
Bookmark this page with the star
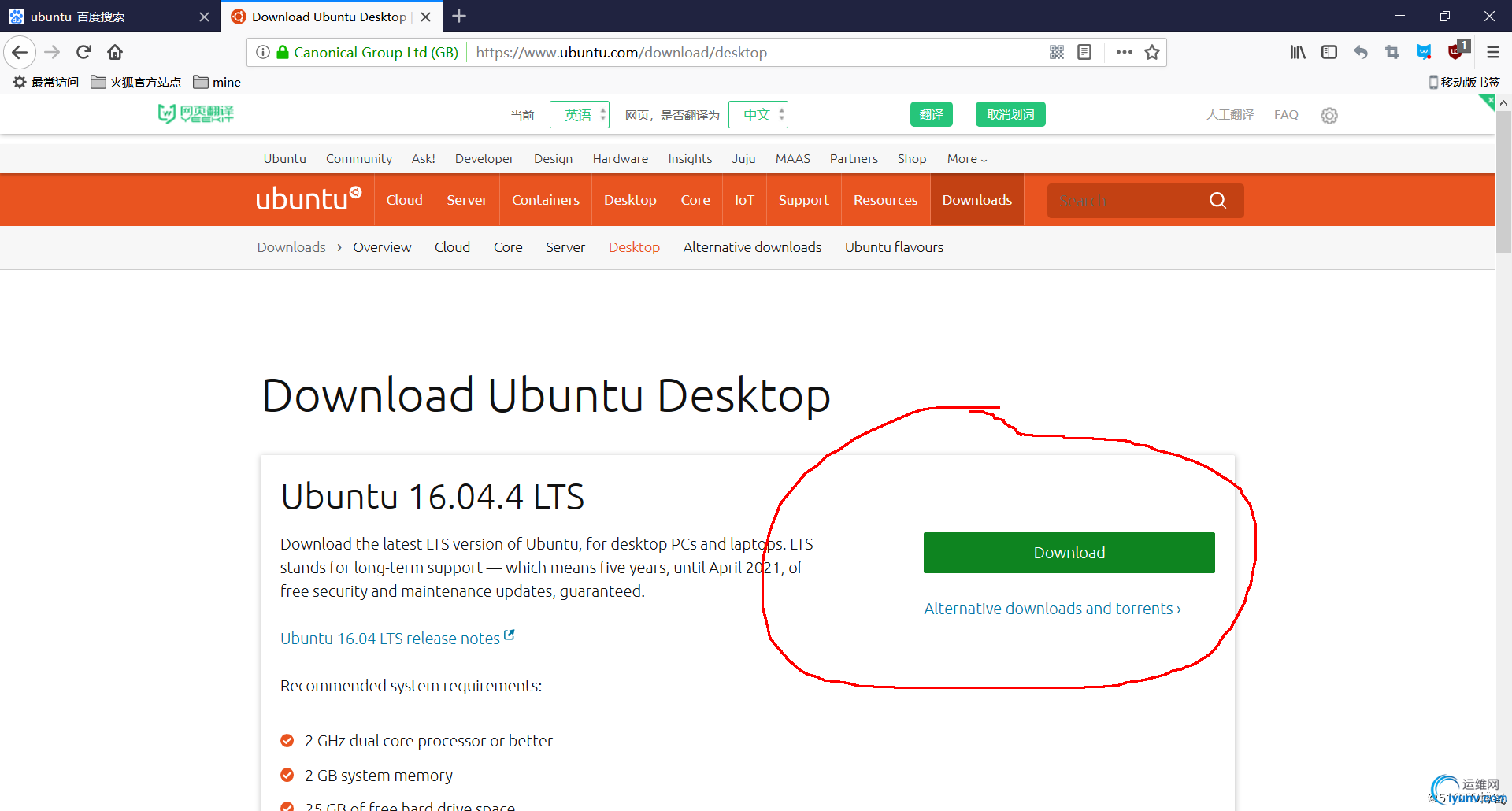[x=1152, y=52]
